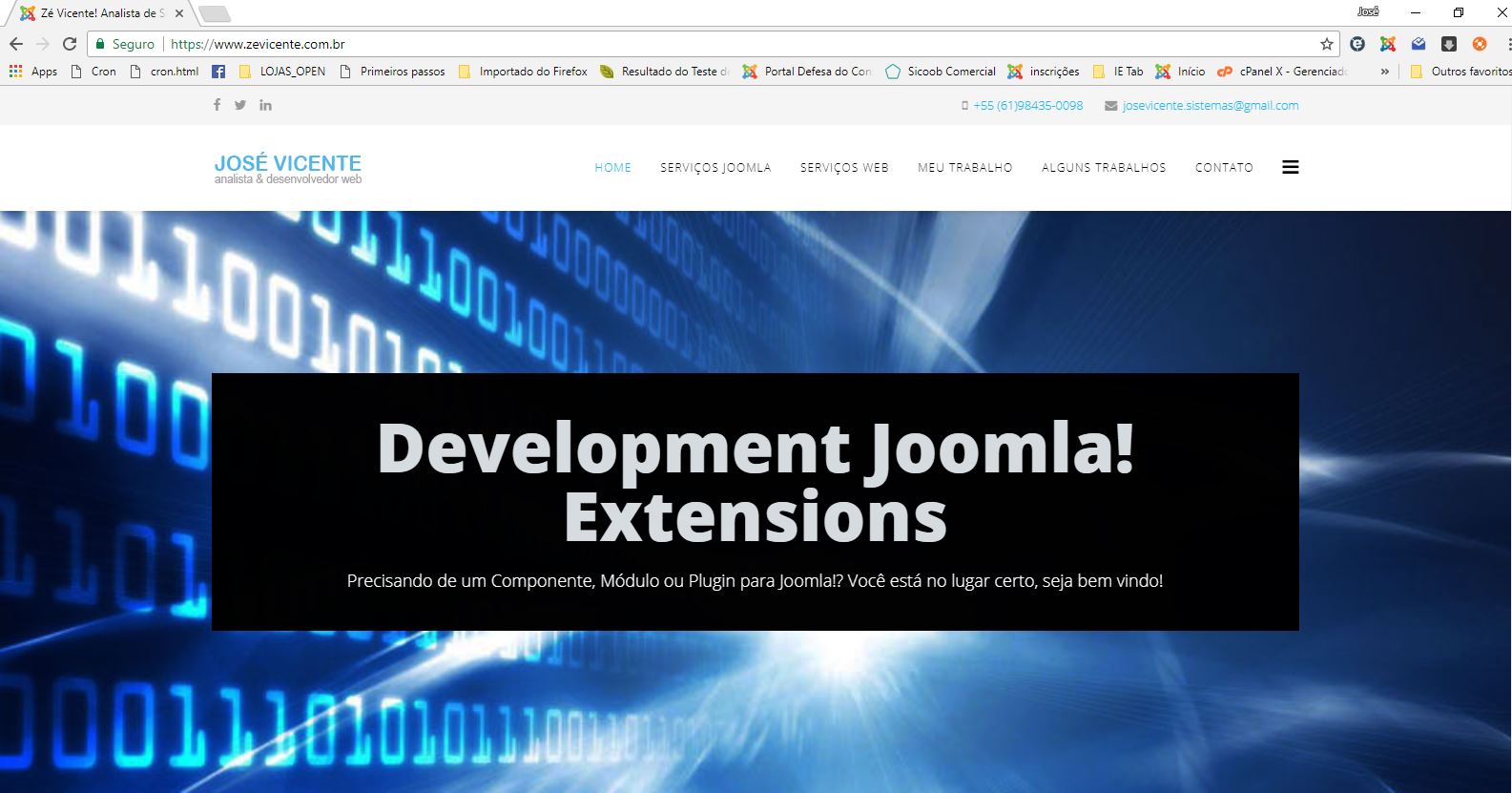
Task: Click the download extension icon in toolbar
Action: (1449, 44)
